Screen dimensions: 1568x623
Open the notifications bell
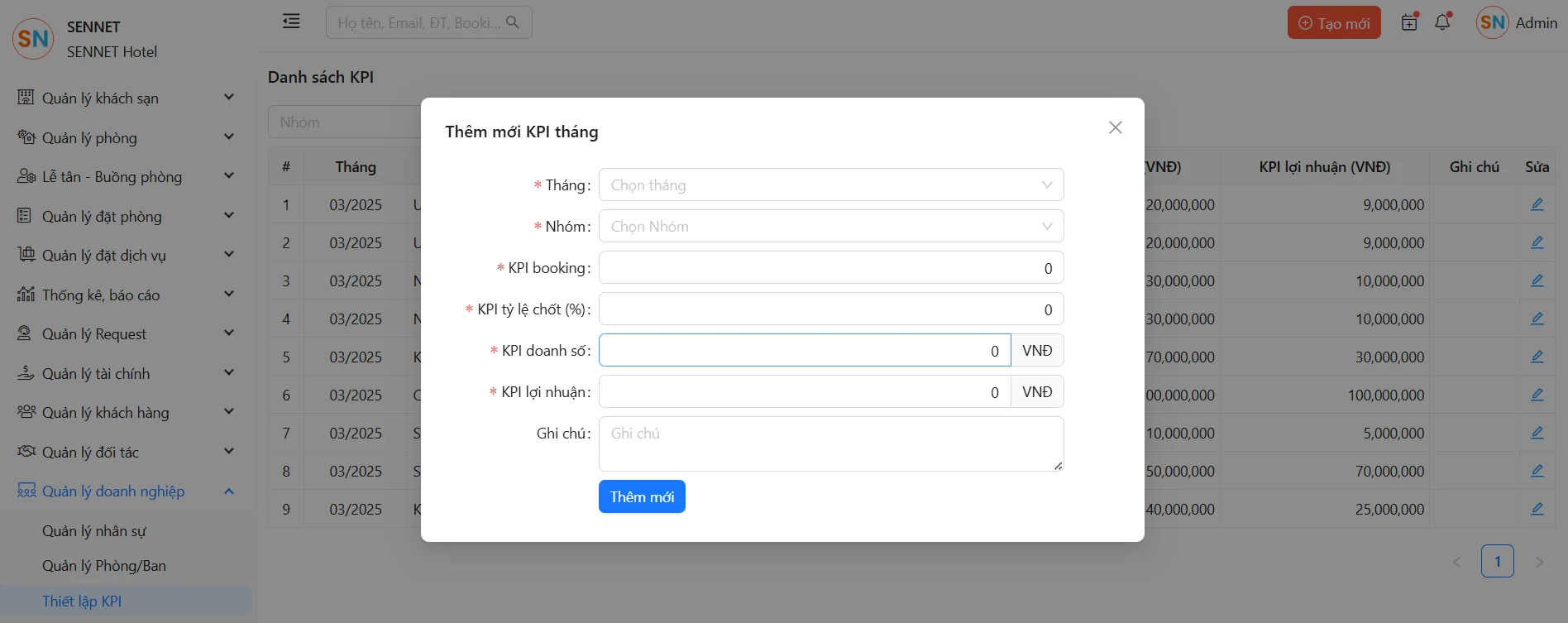click(x=1442, y=22)
